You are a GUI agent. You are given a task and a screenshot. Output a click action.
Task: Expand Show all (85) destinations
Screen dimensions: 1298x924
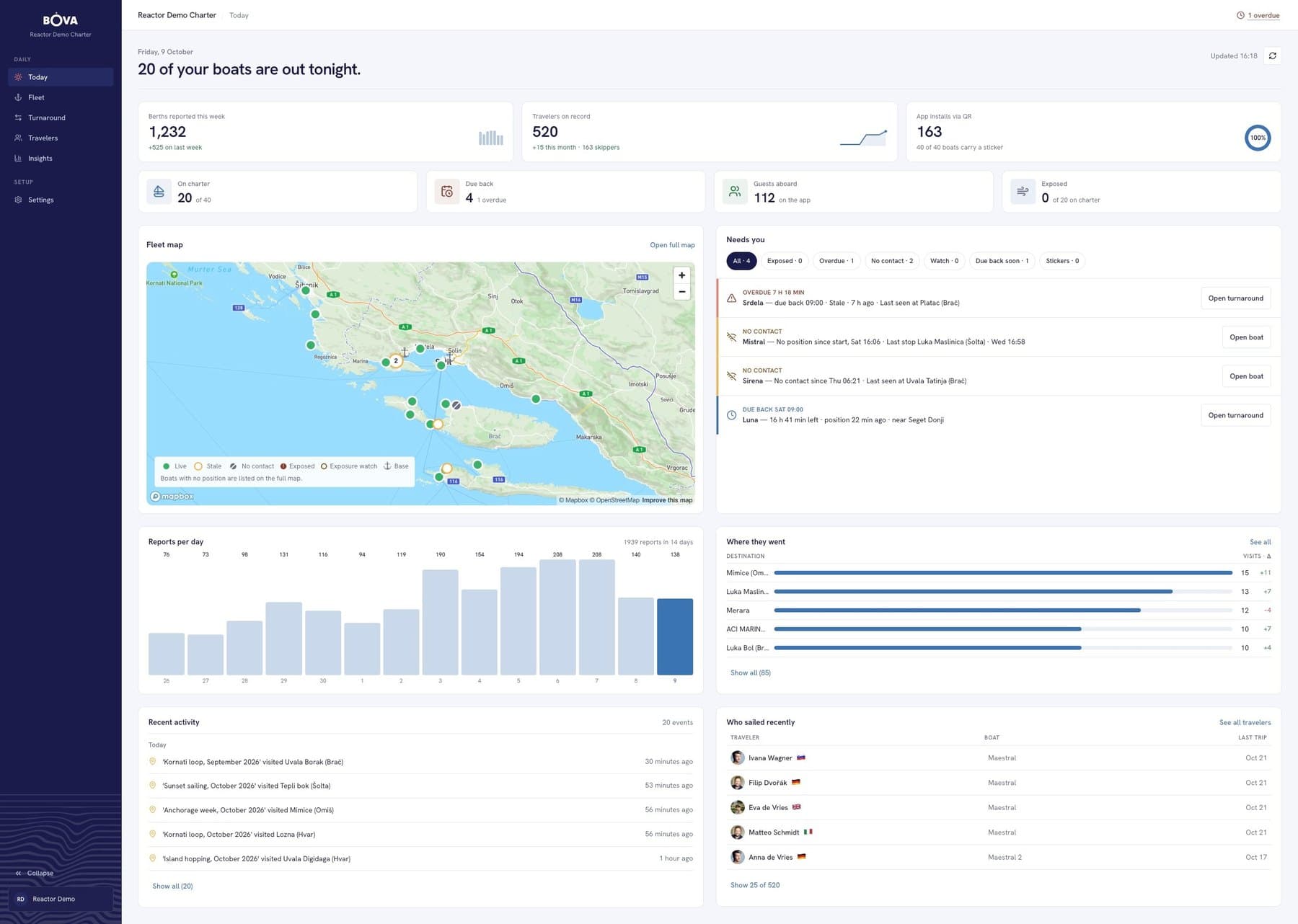click(x=750, y=672)
